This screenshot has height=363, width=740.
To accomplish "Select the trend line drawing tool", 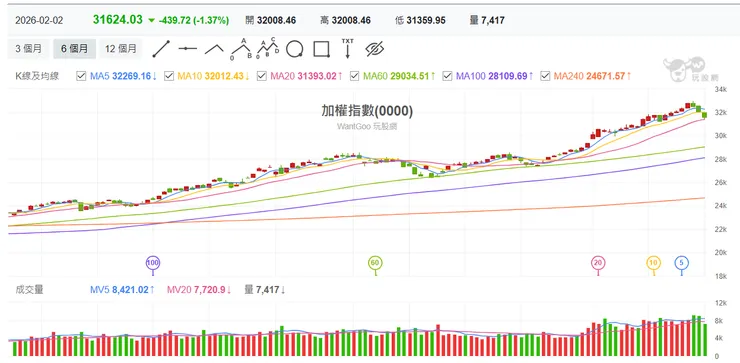I will pyautogui.click(x=161, y=49).
